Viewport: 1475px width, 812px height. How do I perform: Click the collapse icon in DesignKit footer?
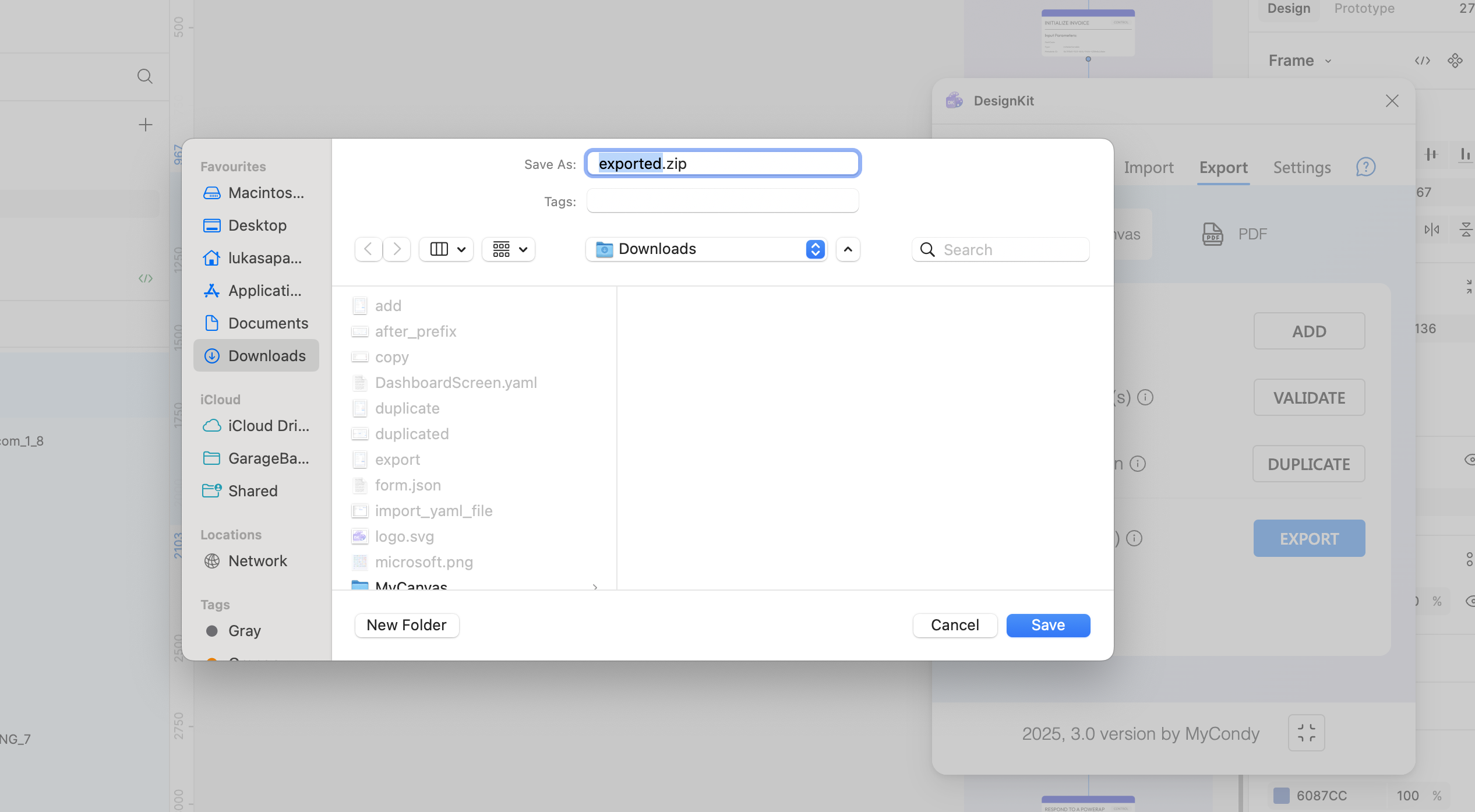click(x=1307, y=733)
